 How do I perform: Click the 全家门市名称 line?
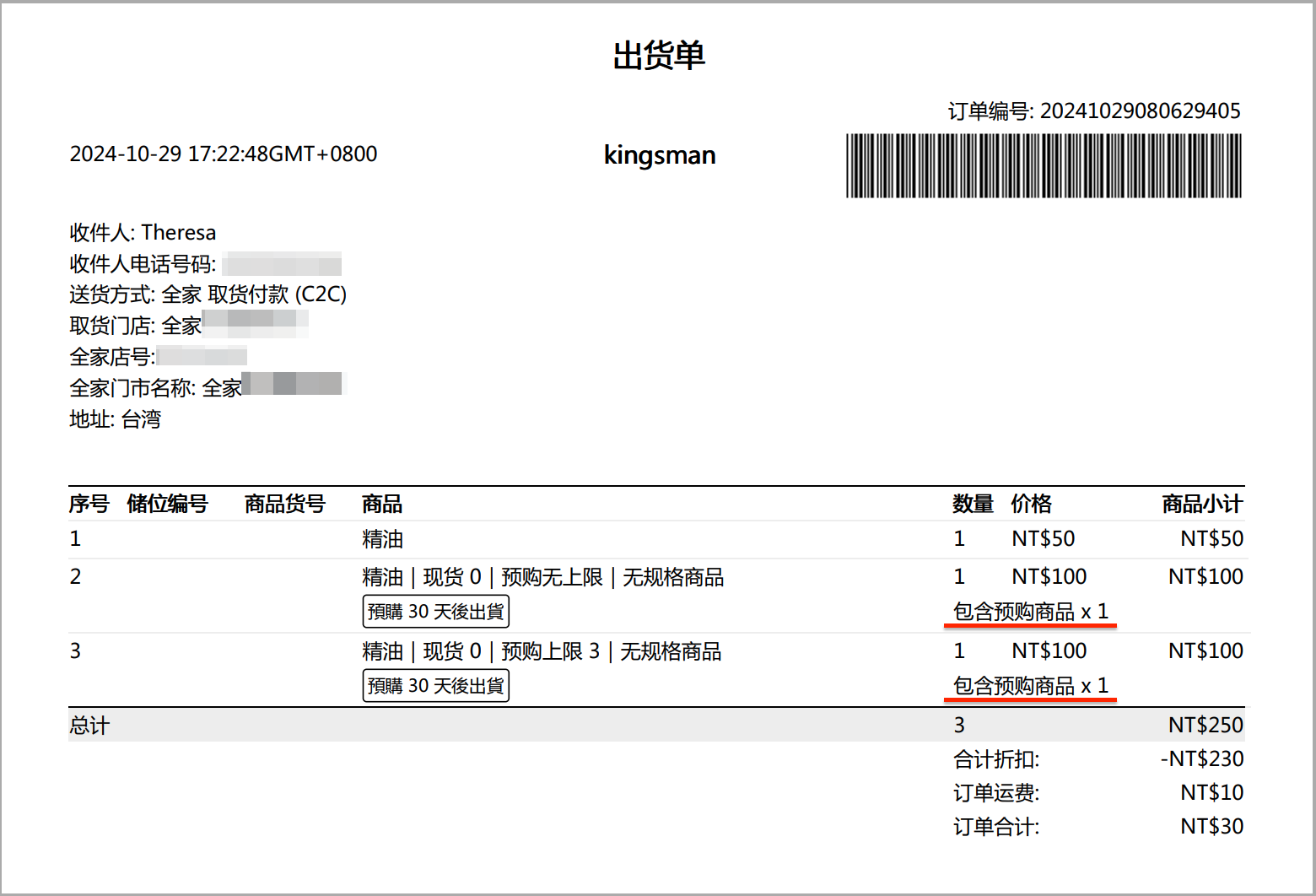tap(207, 387)
